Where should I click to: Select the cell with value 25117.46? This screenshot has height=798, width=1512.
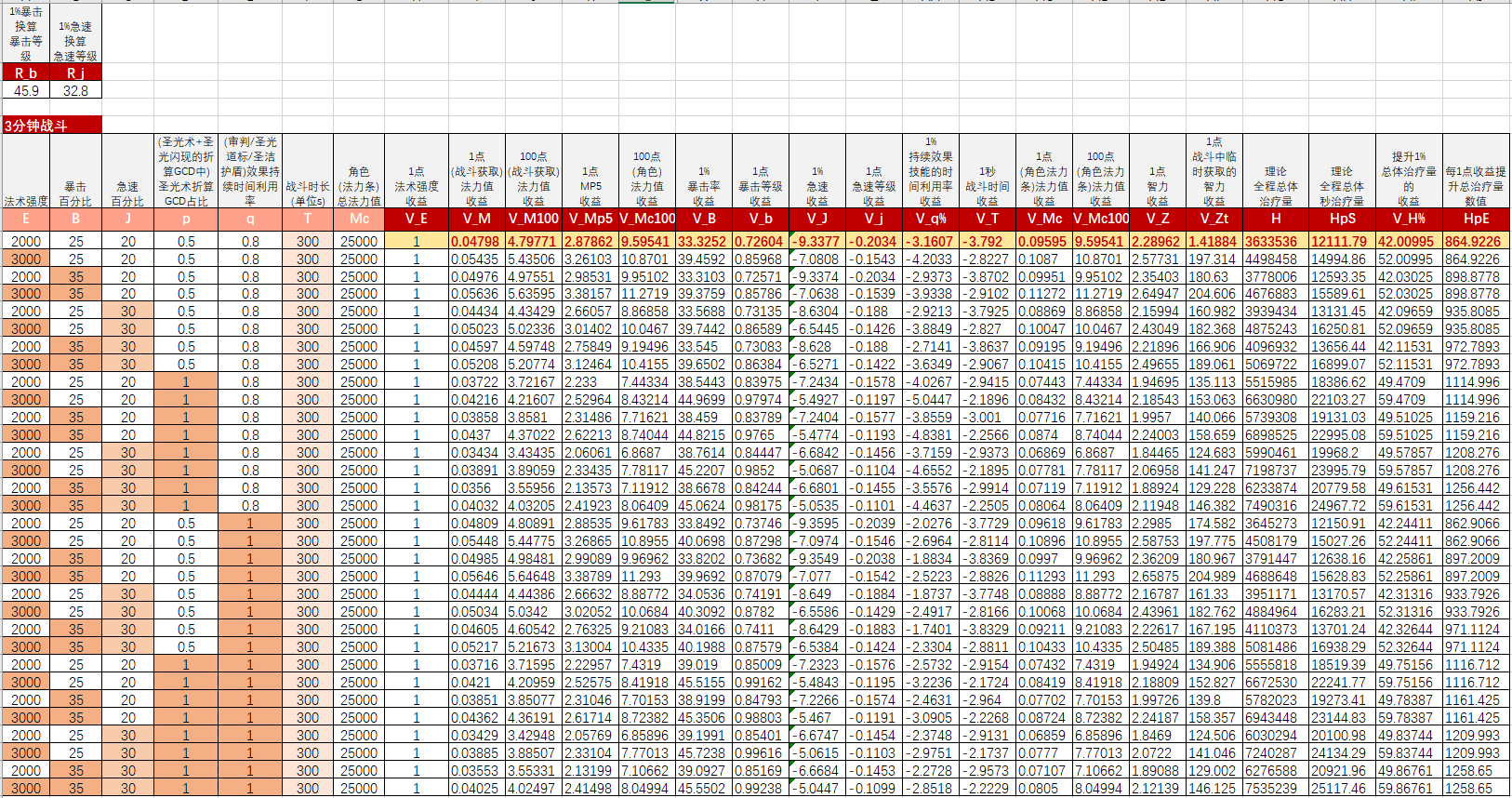pos(1342,788)
